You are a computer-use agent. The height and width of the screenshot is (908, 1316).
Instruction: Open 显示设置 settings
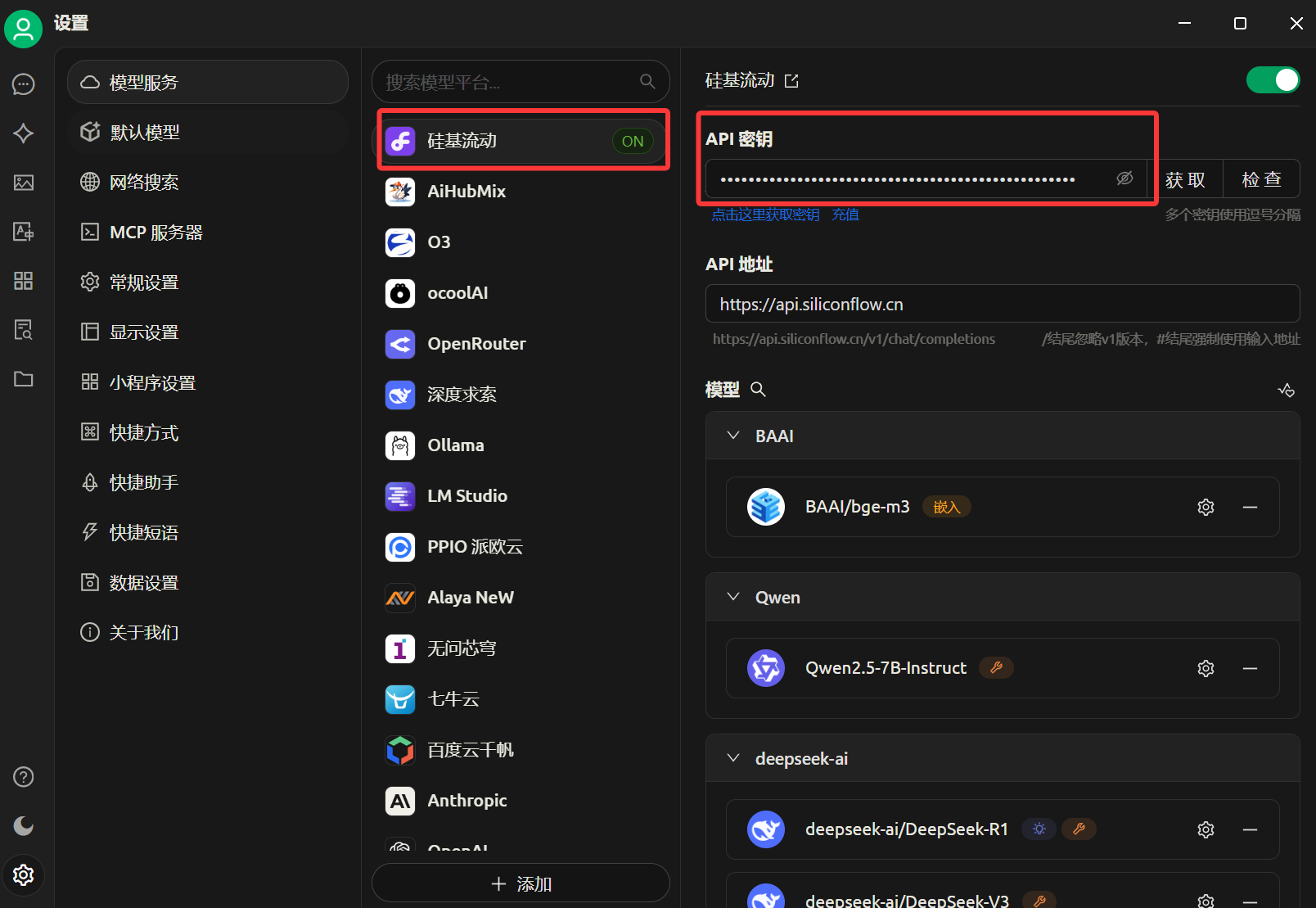click(208, 332)
